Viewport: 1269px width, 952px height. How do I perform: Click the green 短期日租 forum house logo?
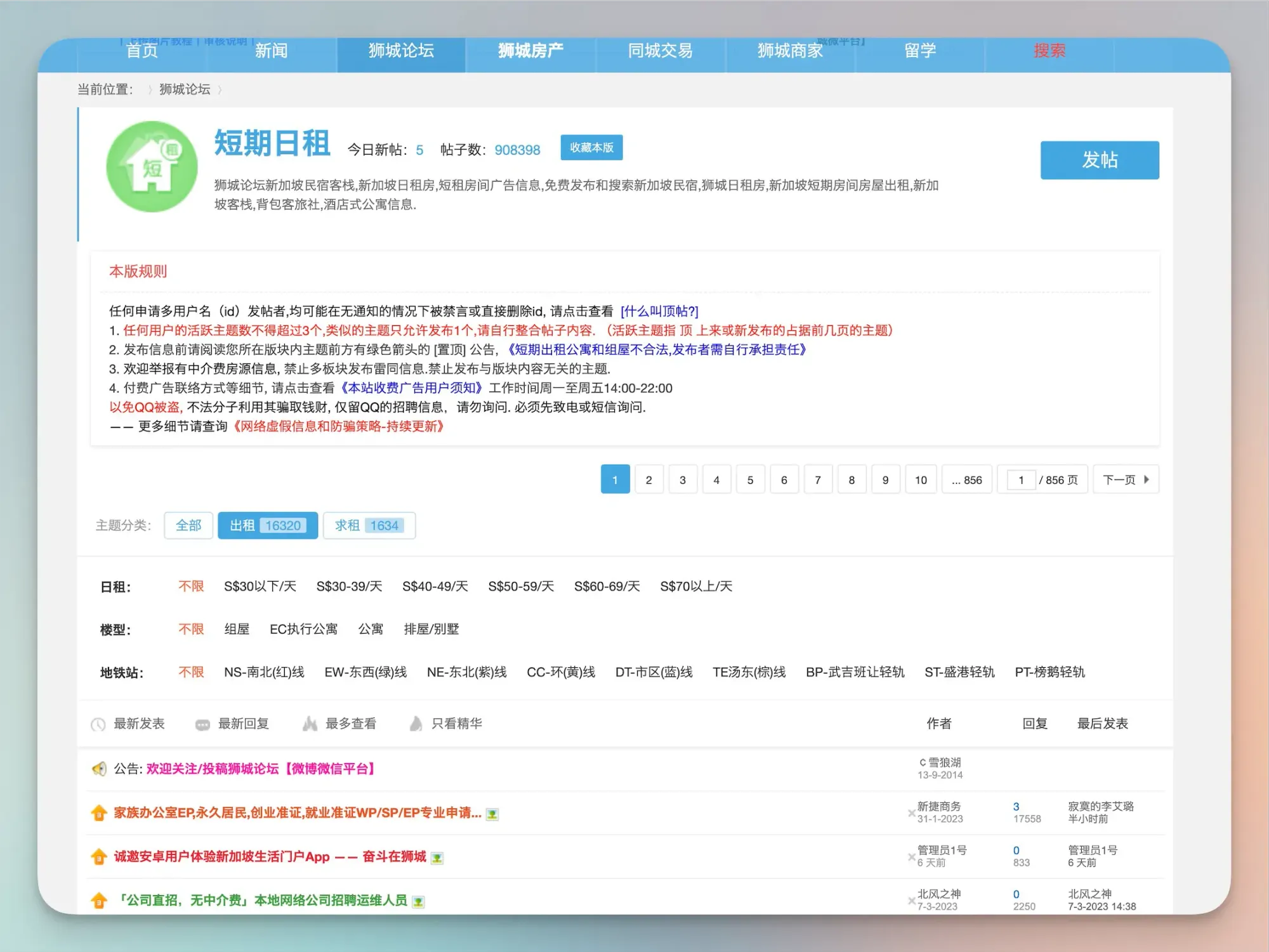tap(152, 167)
